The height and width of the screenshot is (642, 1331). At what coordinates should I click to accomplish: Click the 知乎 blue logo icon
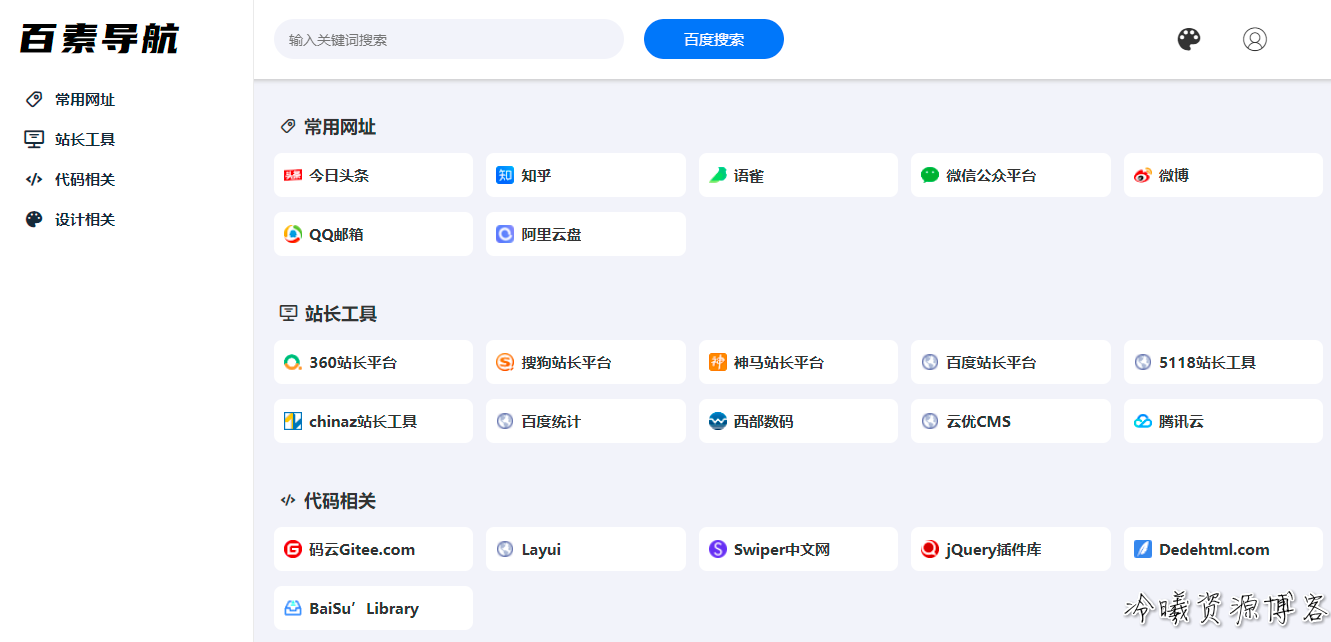(x=505, y=175)
